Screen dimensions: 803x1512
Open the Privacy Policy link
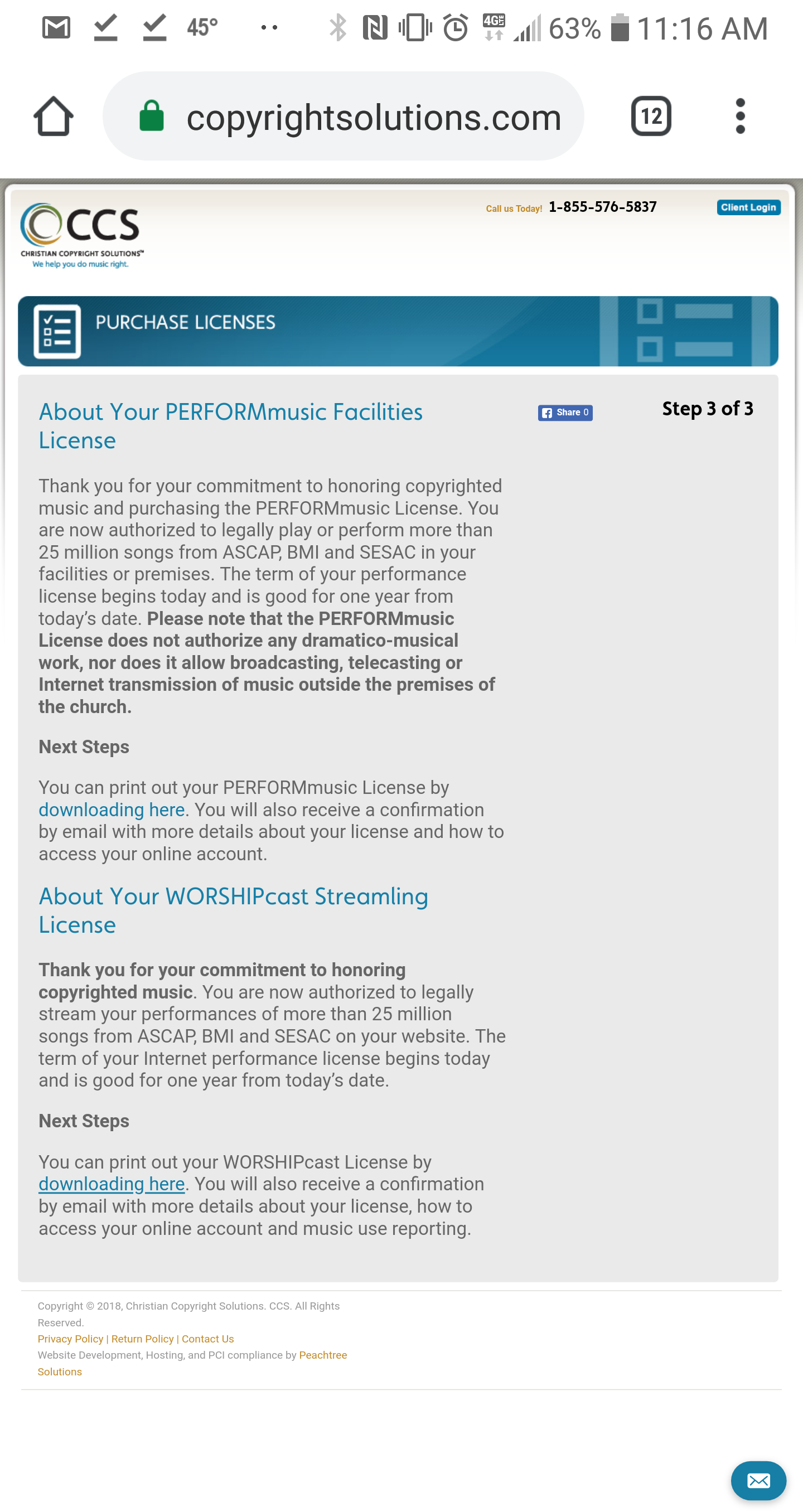tap(70, 1339)
